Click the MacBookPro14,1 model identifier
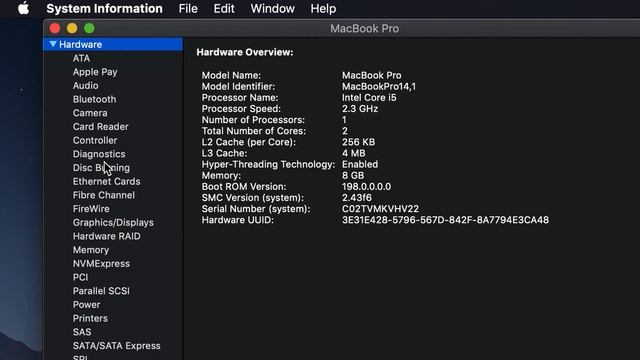Viewport: 640px width, 360px height. pyautogui.click(x=379, y=87)
